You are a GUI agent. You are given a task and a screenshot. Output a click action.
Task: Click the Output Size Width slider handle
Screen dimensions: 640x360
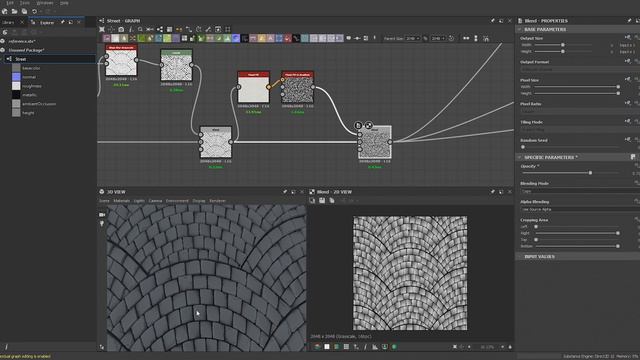click(562, 45)
